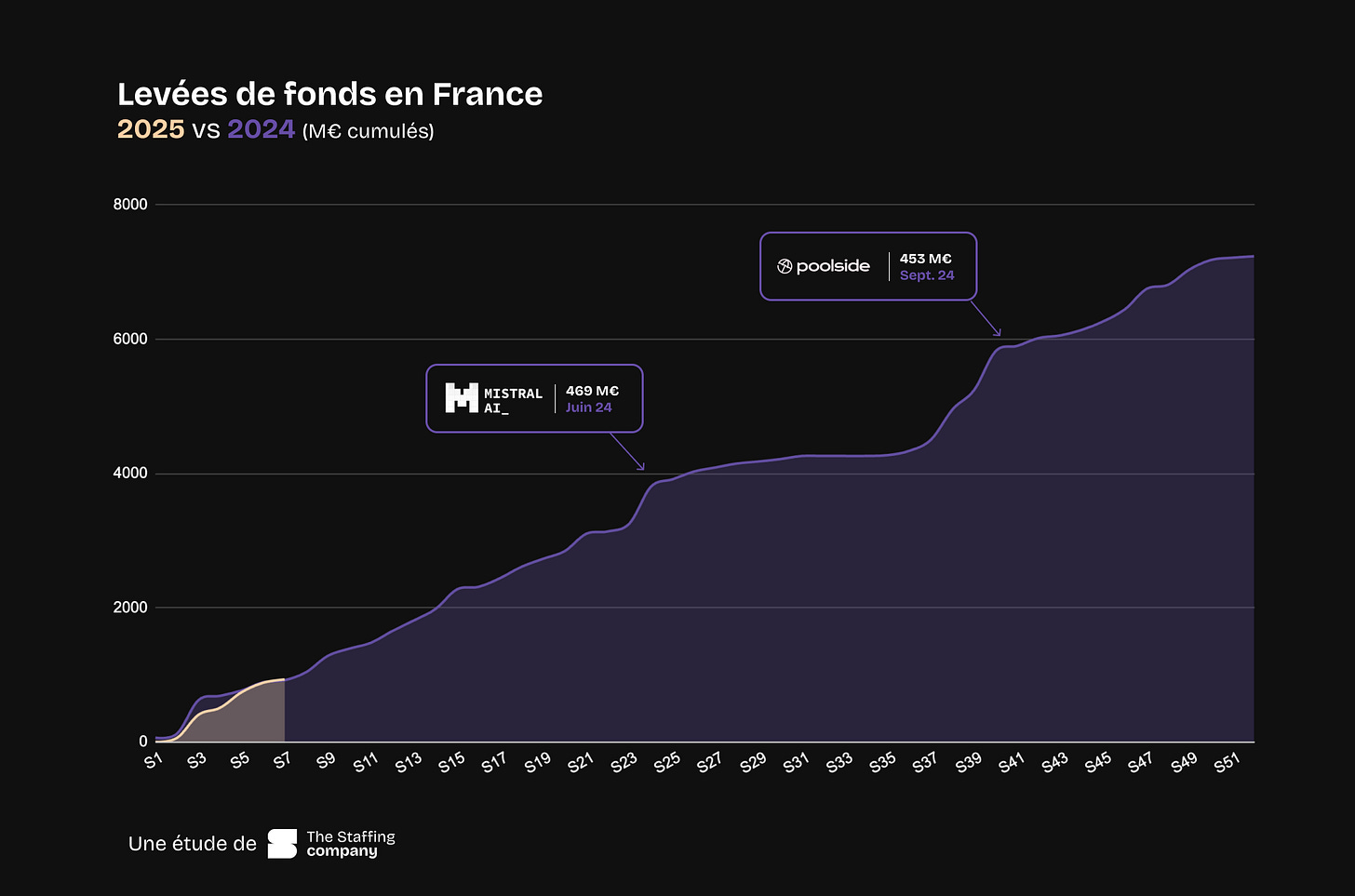This screenshot has height=896, width=1355.
Task: Click the x-axis label S41
Action: point(1011,762)
